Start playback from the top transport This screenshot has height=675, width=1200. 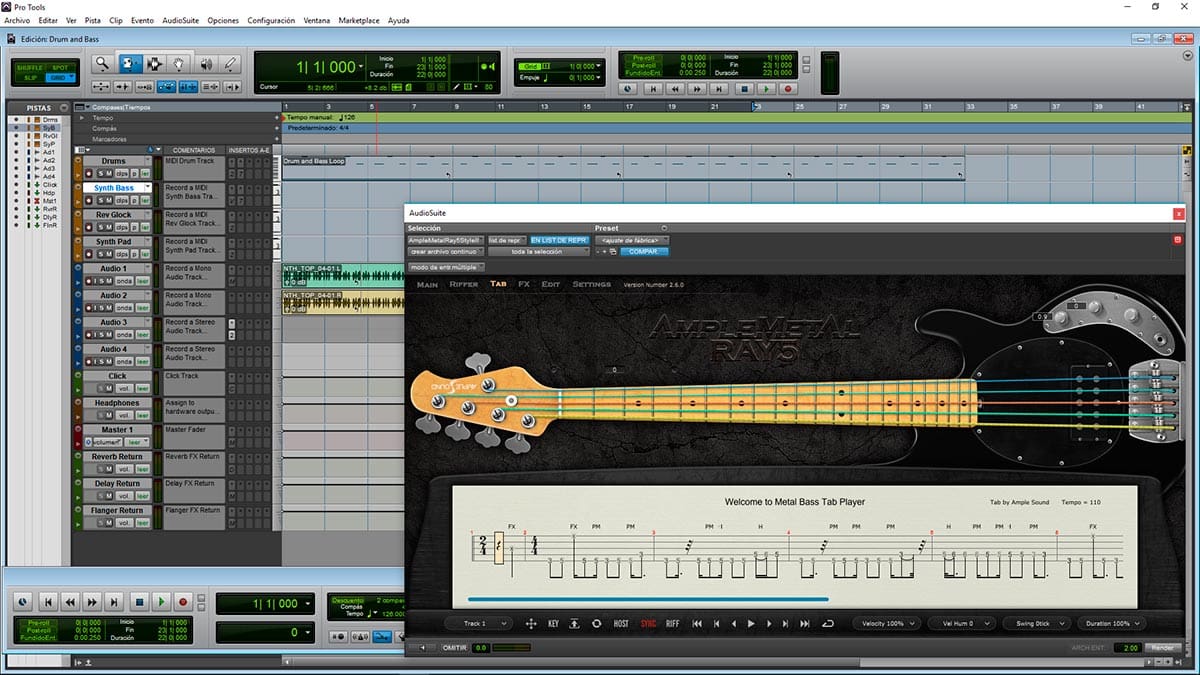click(x=765, y=88)
